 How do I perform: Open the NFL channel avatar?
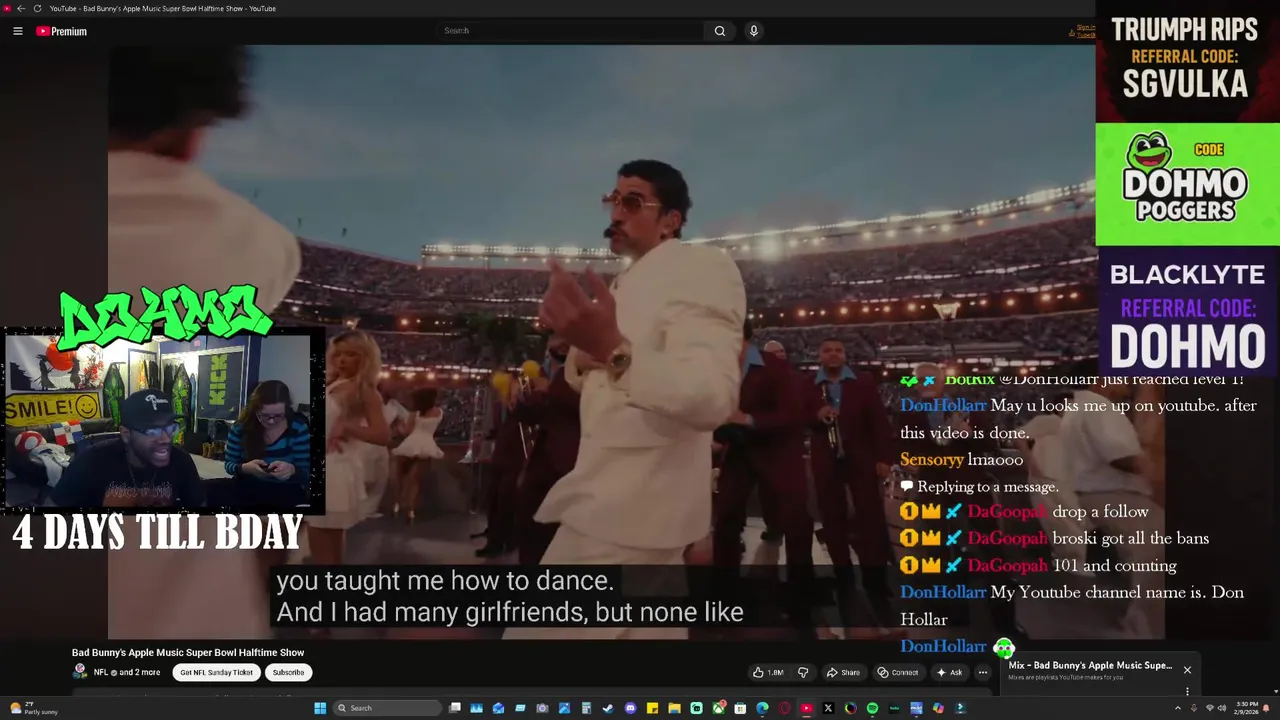tap(80, 672)
